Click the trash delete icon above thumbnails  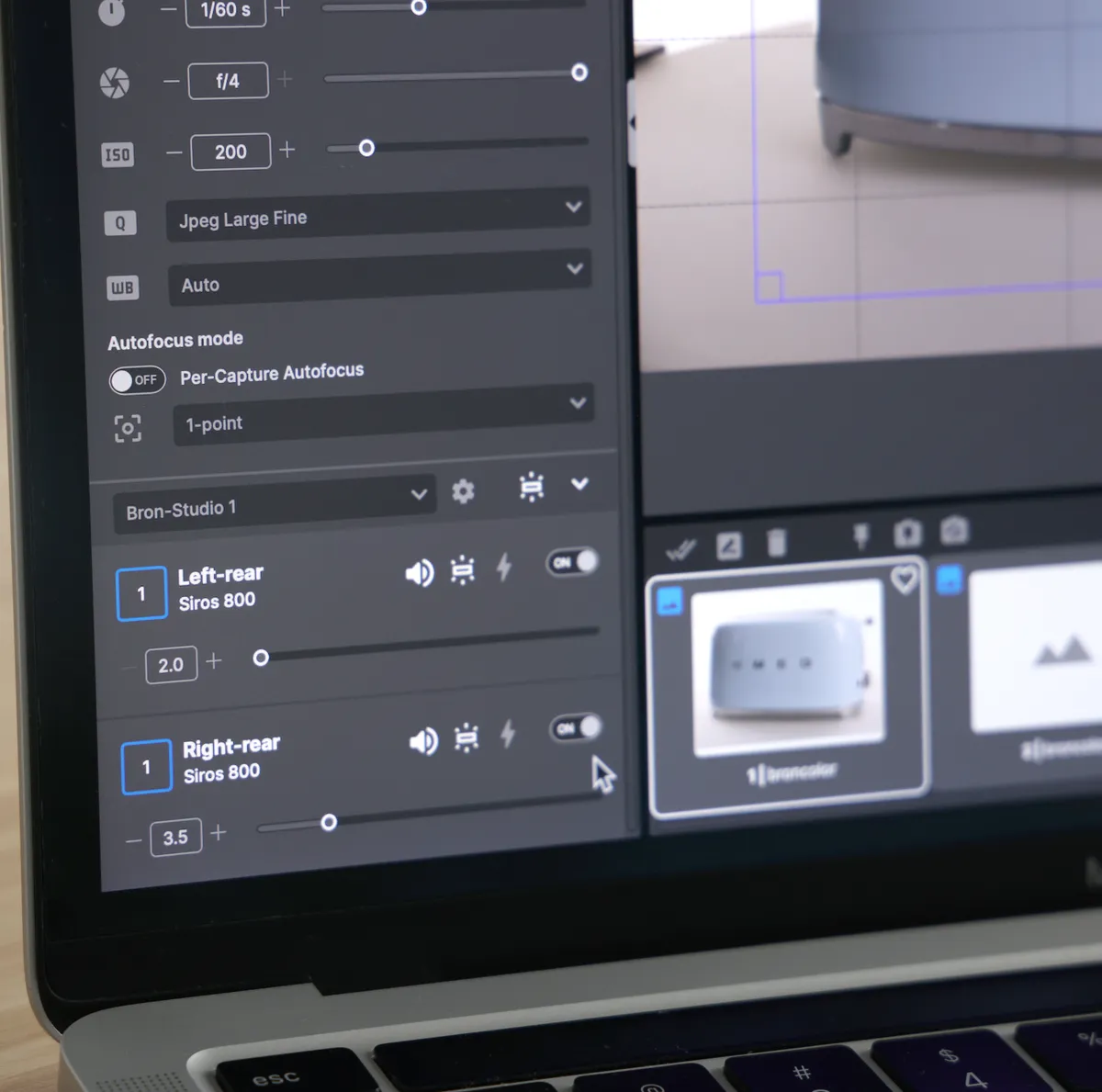tap(777, 543)
